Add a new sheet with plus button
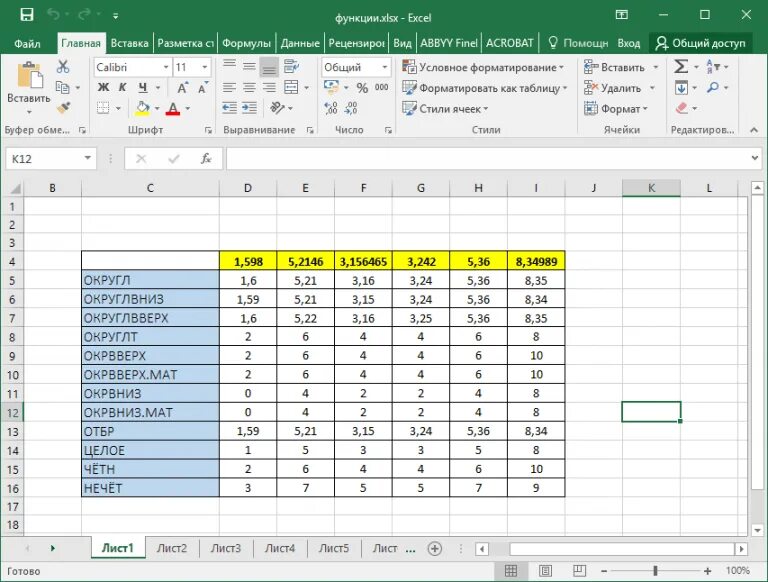 (x=434, y=549)
